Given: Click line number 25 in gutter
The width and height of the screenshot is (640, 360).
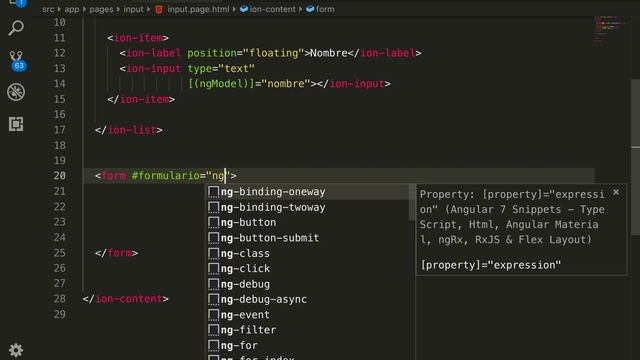Looking at the screenshot, I should [x=60, y=253].
